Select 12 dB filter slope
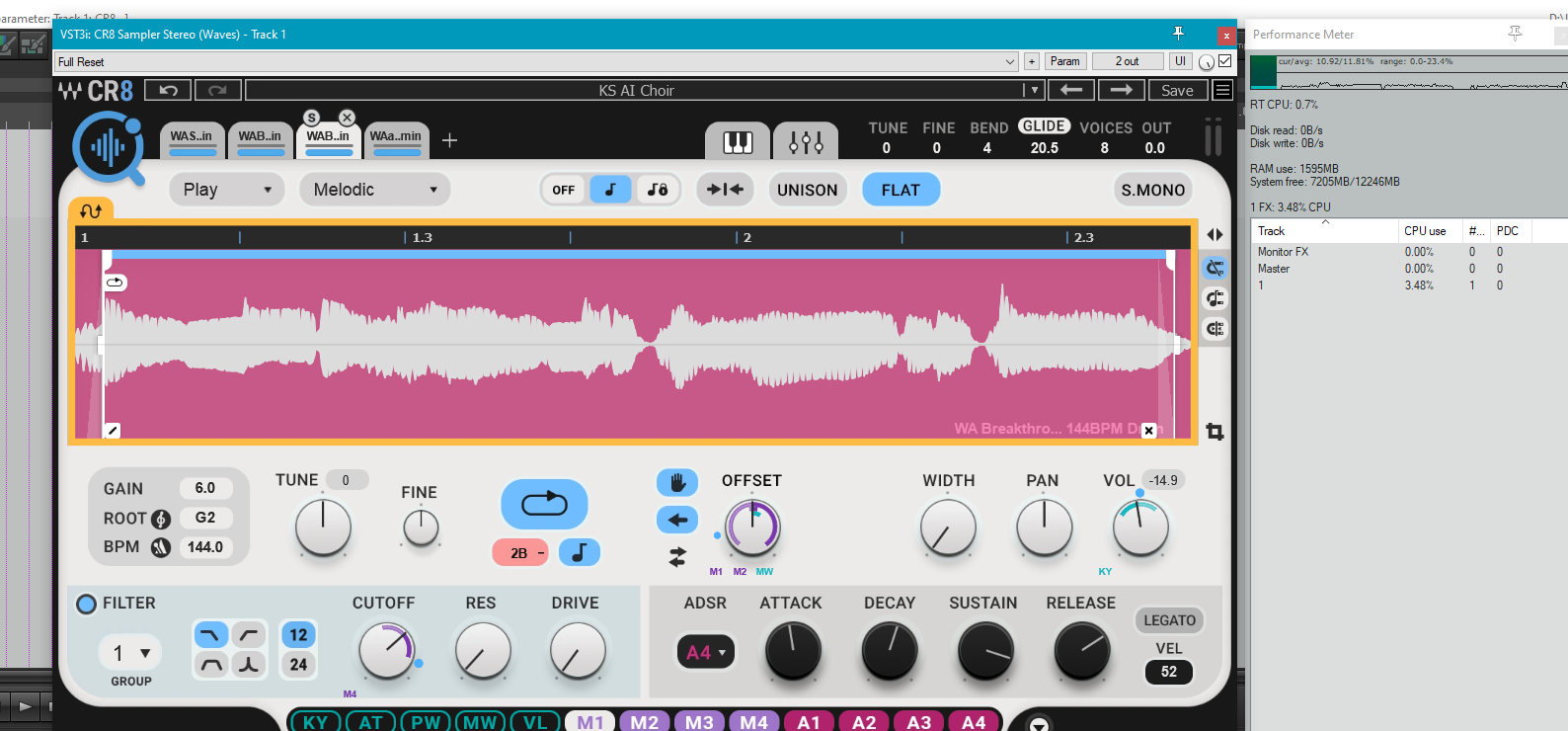 coord(298,634)
